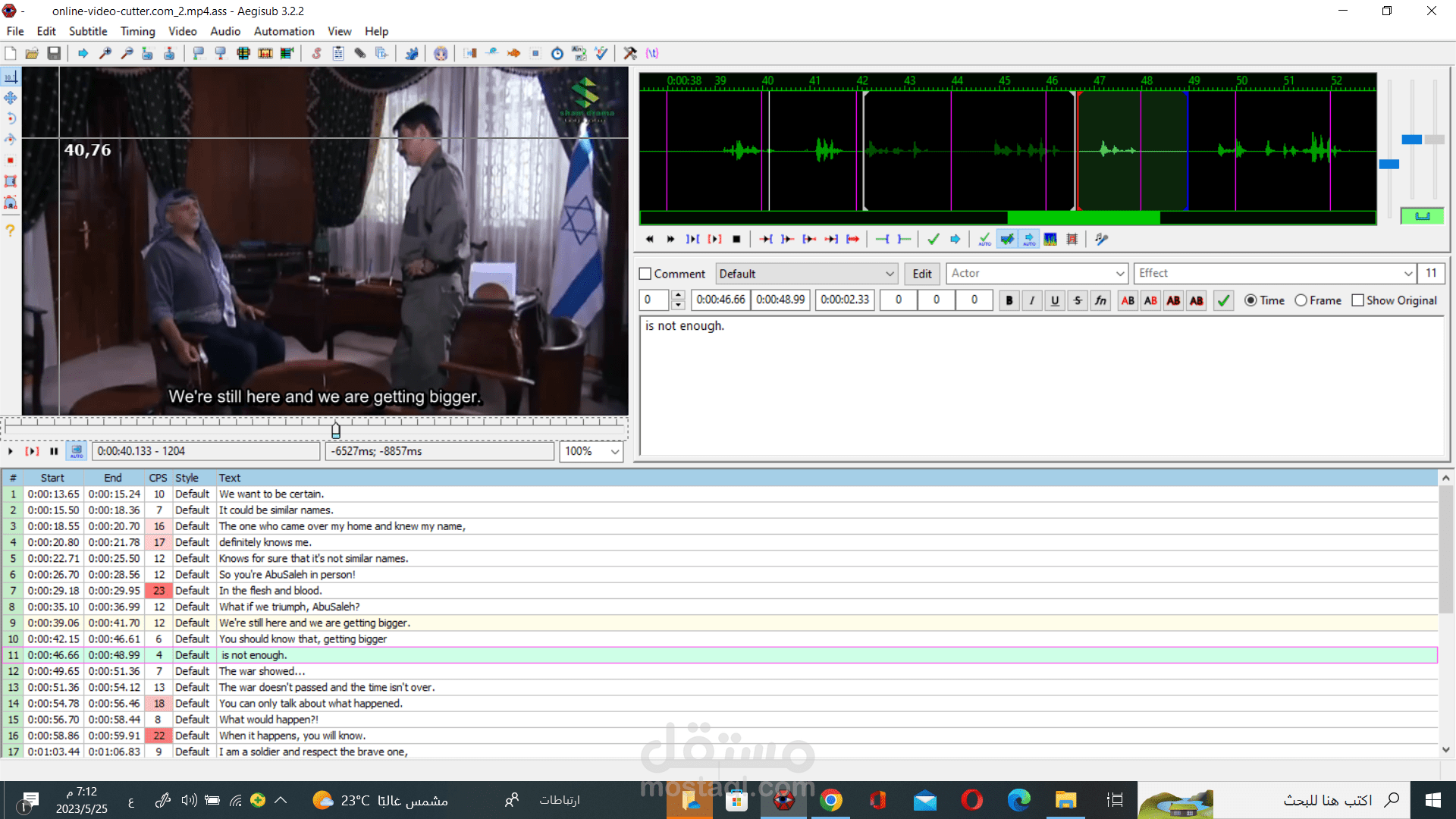
Task: Select subtitle line 14 in the grid
Action: [x=303, y=704]
